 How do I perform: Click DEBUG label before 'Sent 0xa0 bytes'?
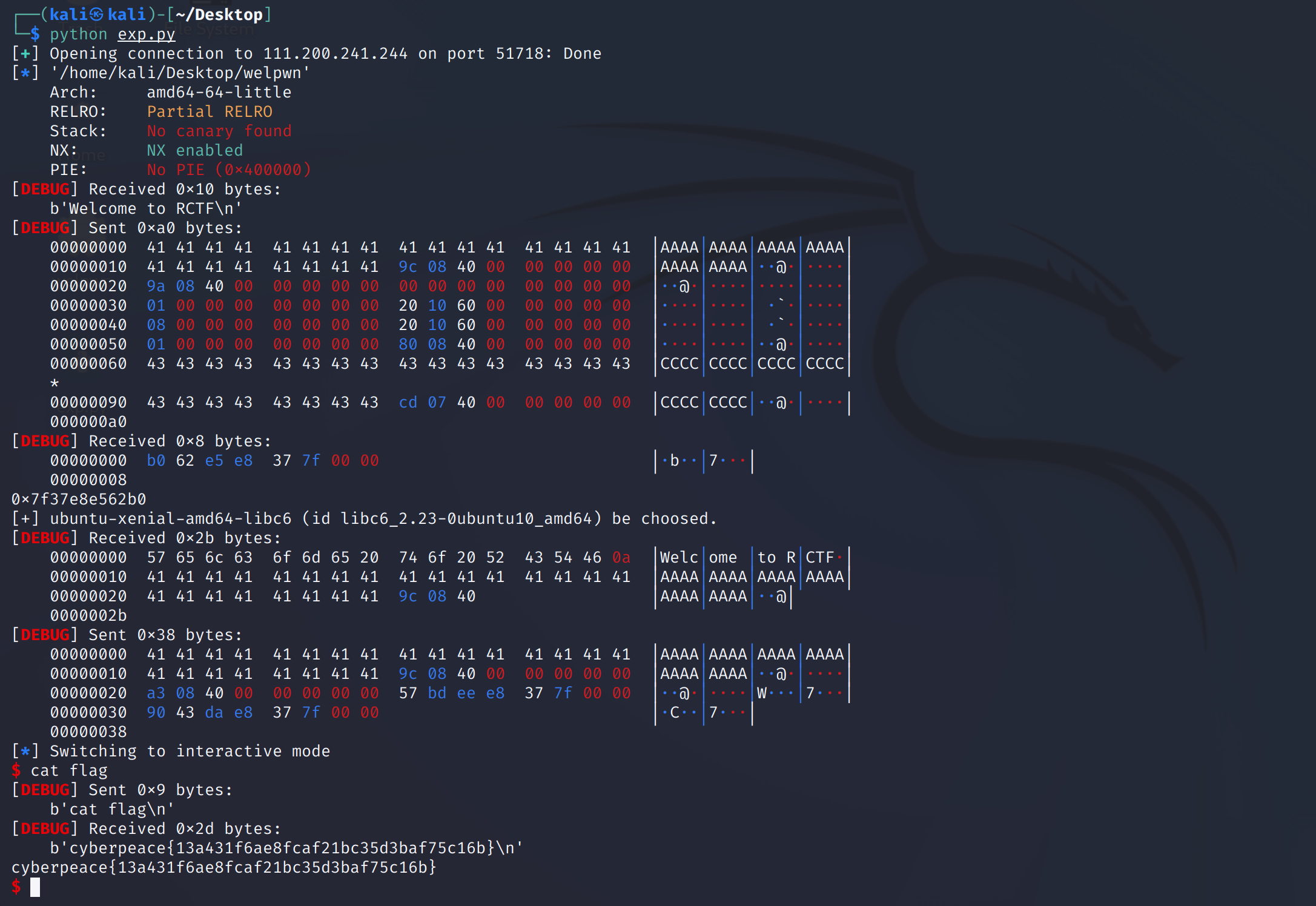pyautogui.click(x=45, y=228)
